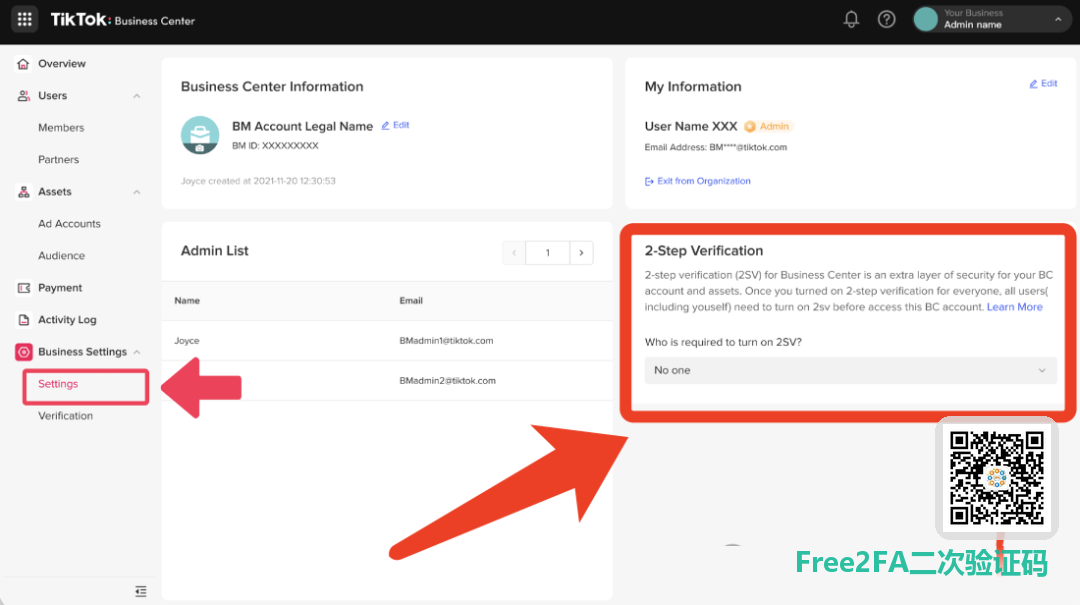The image size is (1080, 605).
Task: Edit My Information
Action: pyautogui.click(x=1043, y=83)
